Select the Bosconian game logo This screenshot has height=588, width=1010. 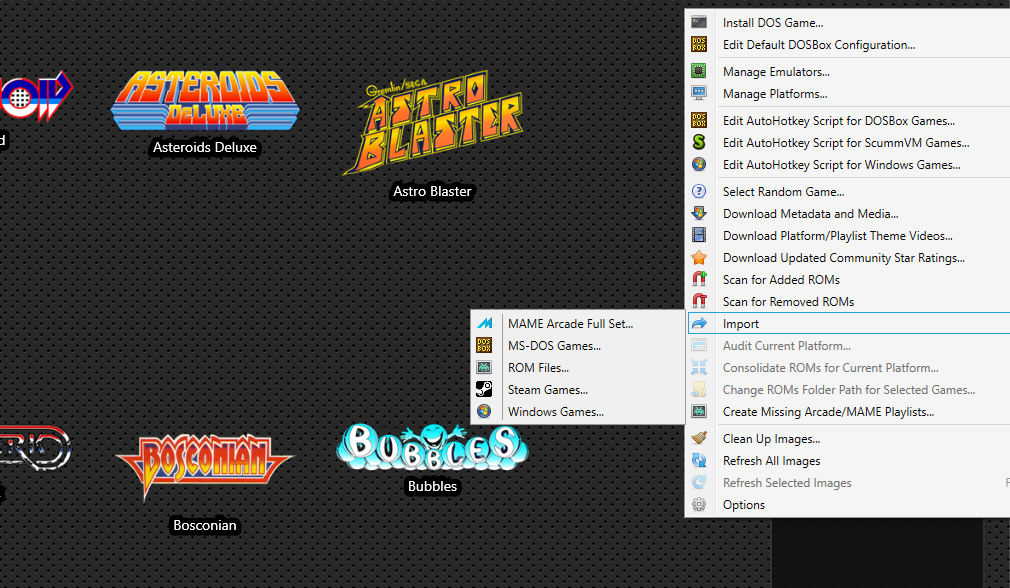click(x=205, y=467)
